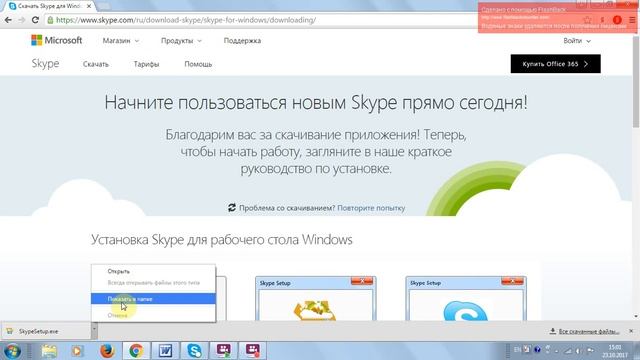
Task: Switch to Chrome in the taskbar
Action: 136,351
